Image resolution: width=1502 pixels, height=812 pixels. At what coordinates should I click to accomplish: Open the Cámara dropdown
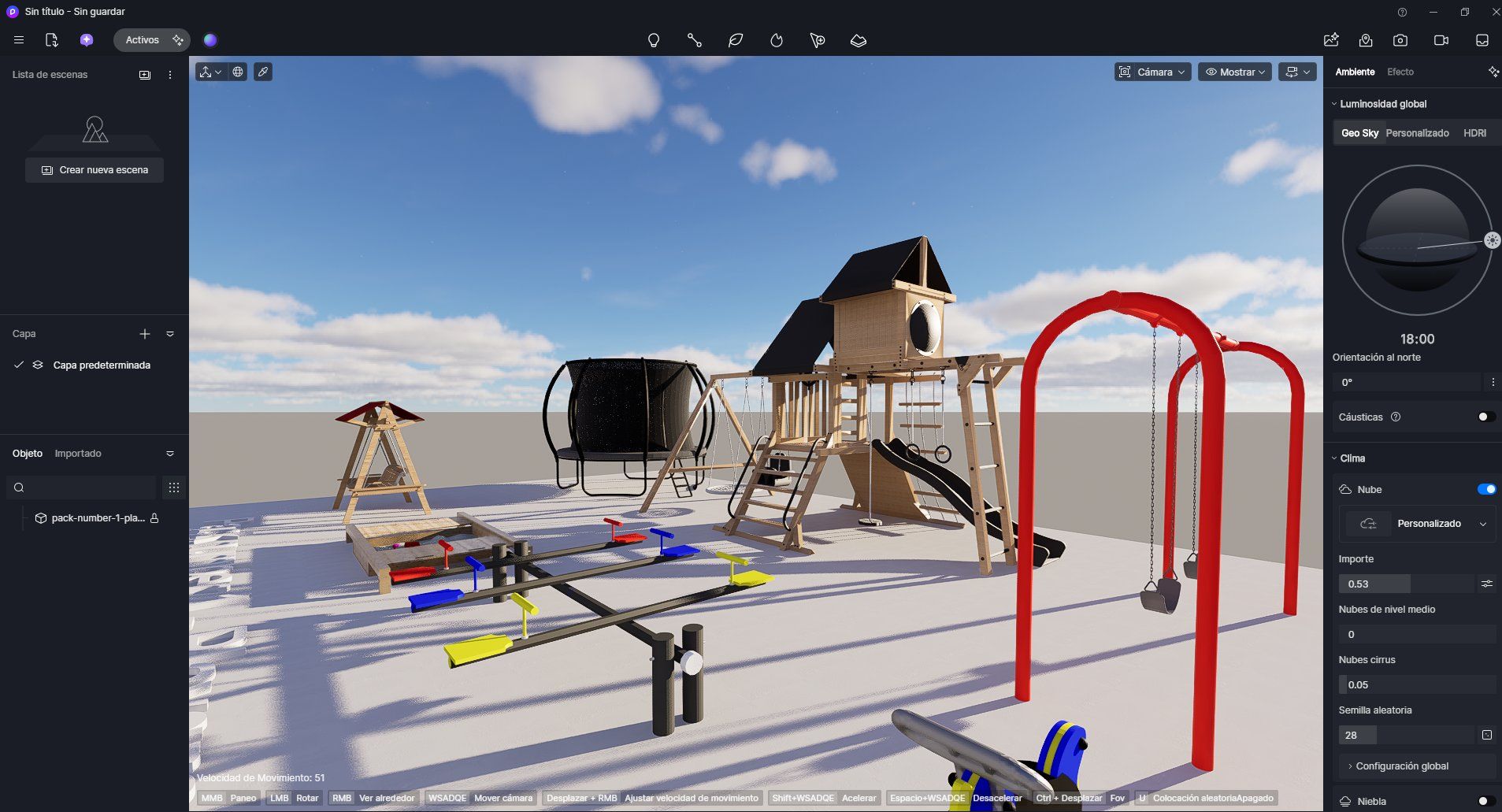coord(1152,72)
